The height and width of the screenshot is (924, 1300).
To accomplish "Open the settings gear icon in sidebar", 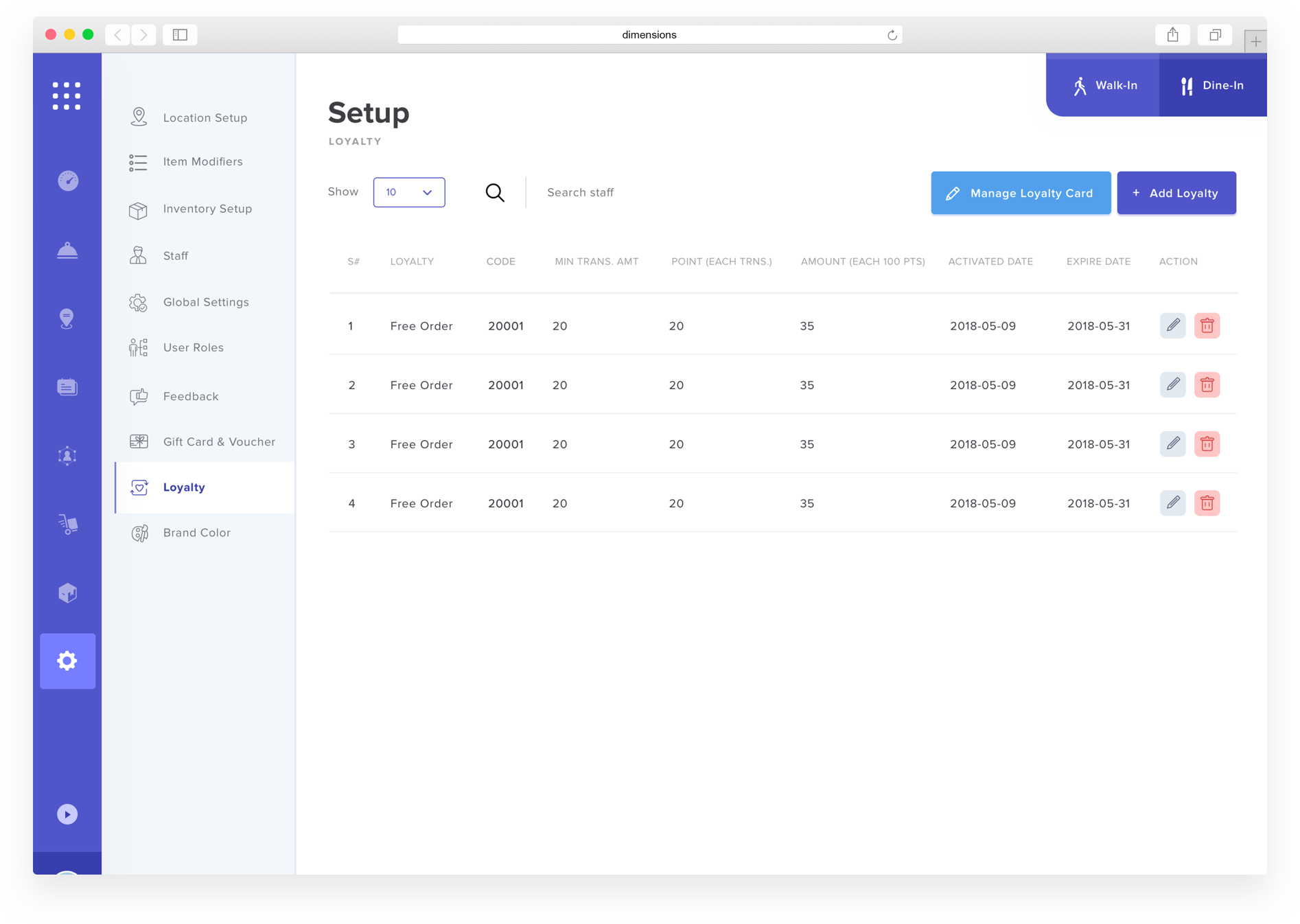I will (x=67, y=660).
